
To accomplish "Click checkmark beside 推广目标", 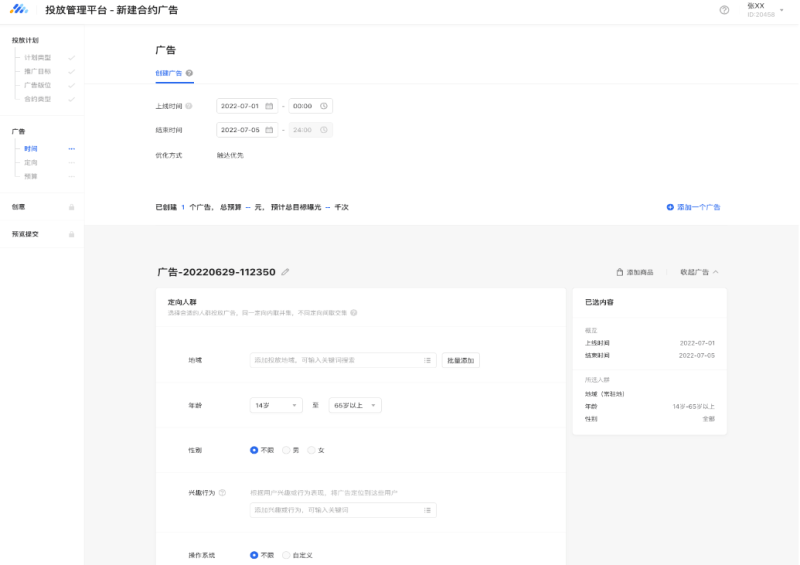I will [71, 71].
